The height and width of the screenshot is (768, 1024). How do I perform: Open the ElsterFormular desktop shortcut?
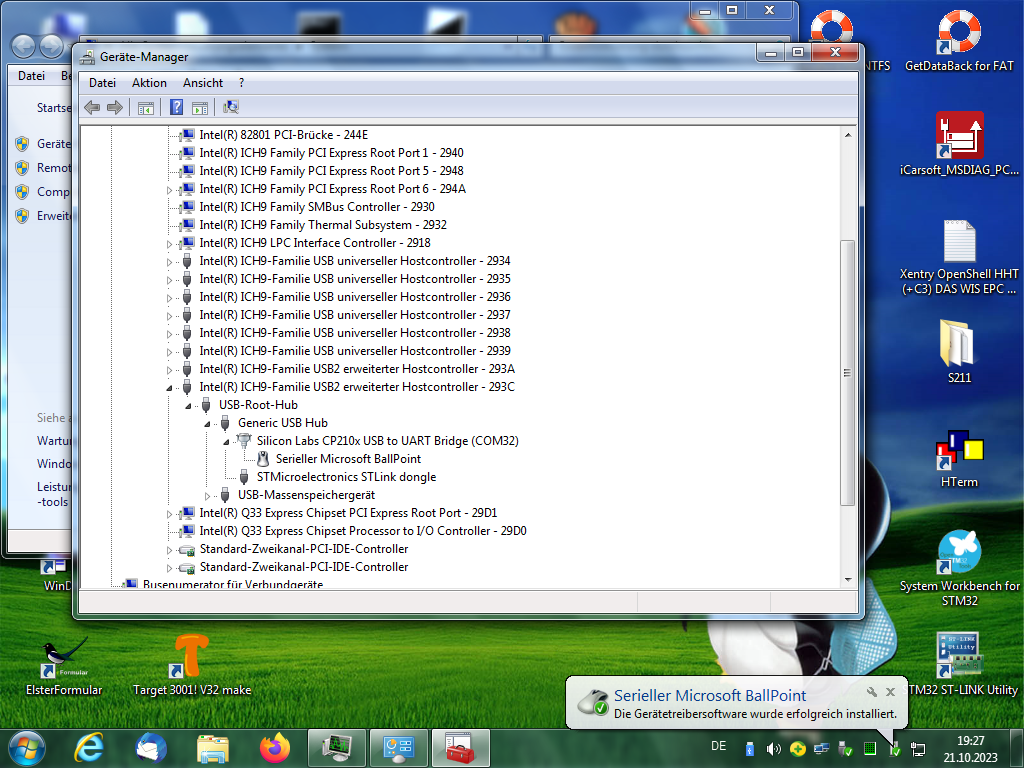(64, 665)
